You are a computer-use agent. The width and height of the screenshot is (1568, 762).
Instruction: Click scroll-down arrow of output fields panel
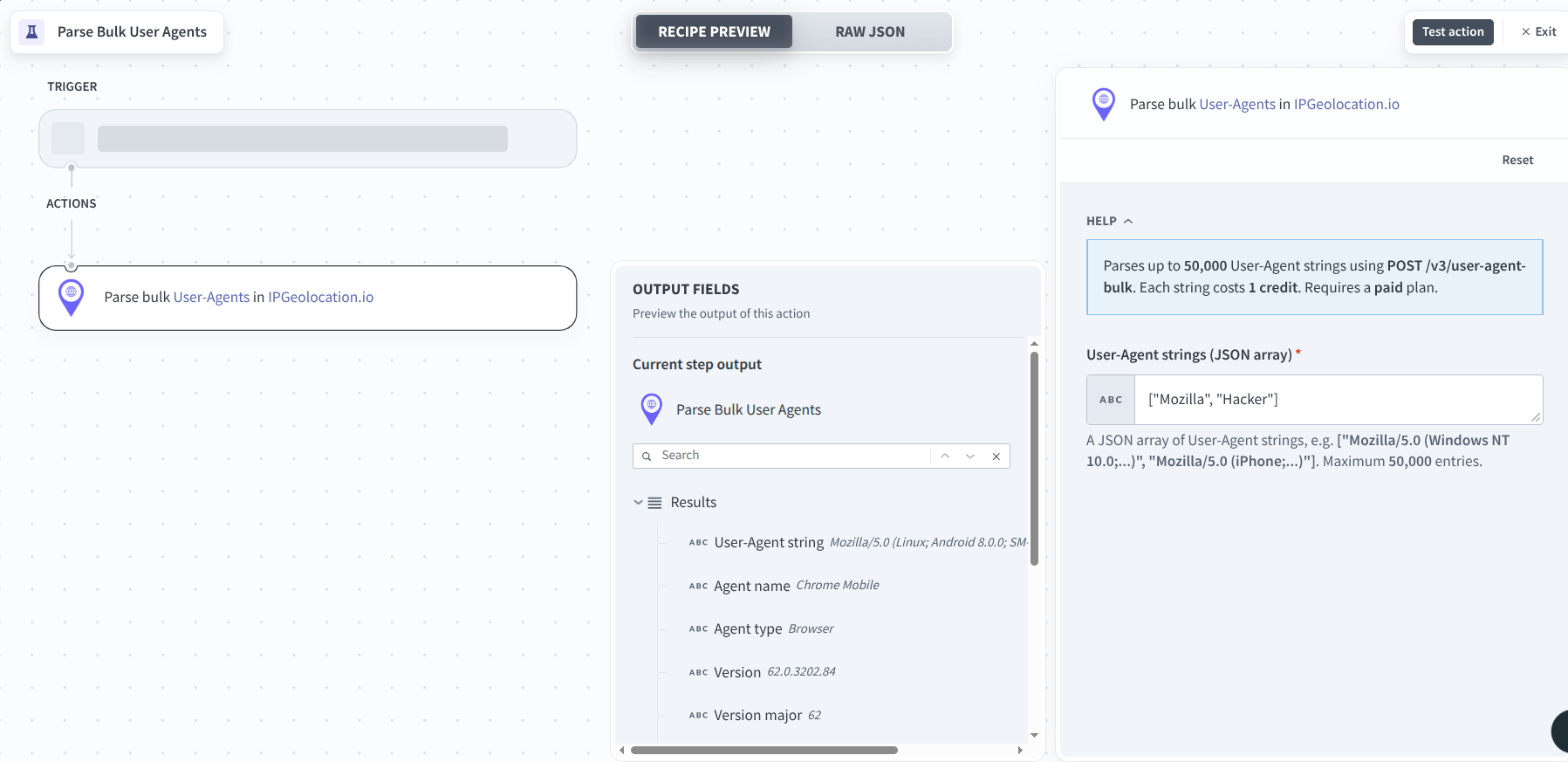[x=1034, y=736]
